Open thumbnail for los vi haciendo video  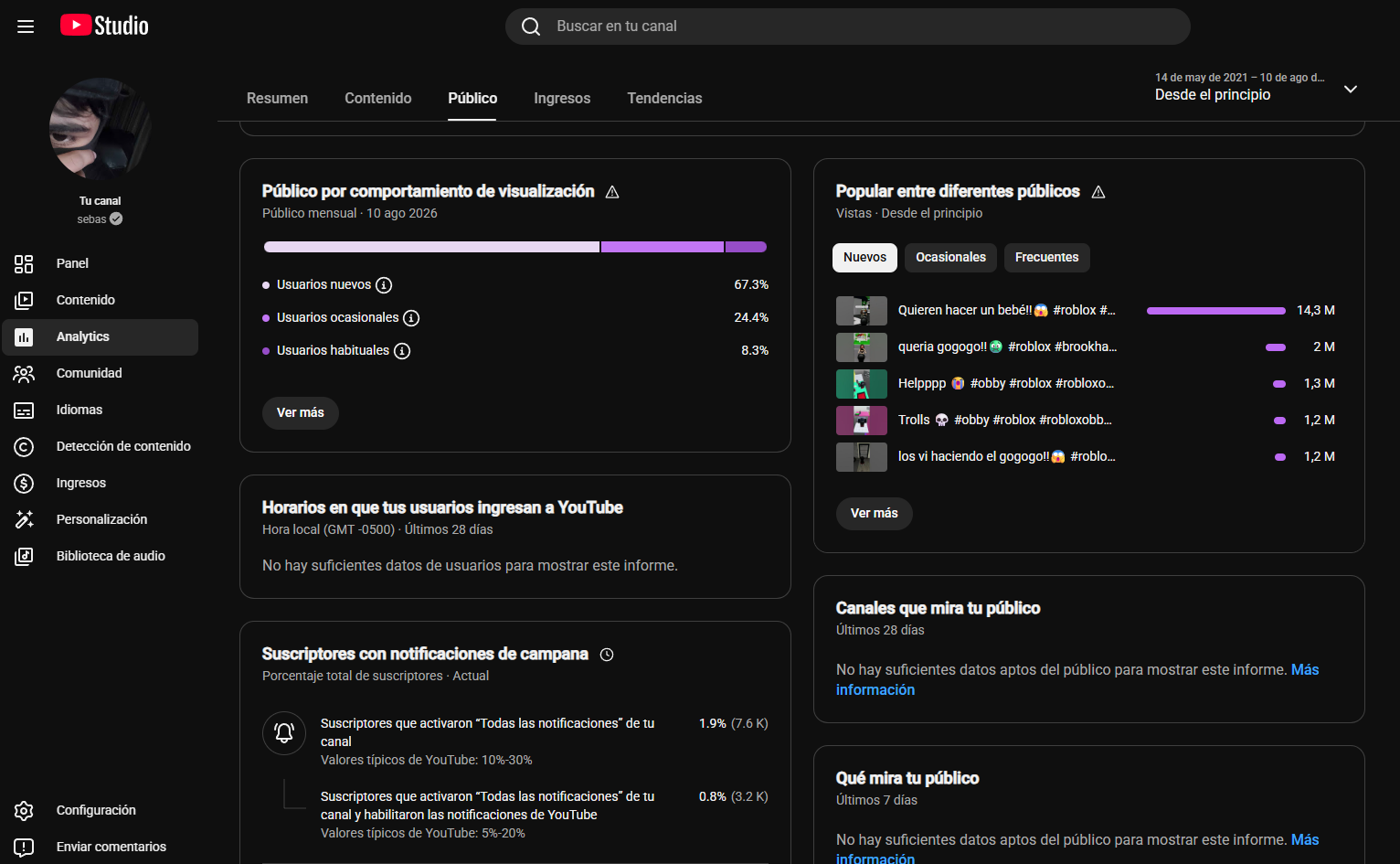pyautogui.click(x=862, y=457)
